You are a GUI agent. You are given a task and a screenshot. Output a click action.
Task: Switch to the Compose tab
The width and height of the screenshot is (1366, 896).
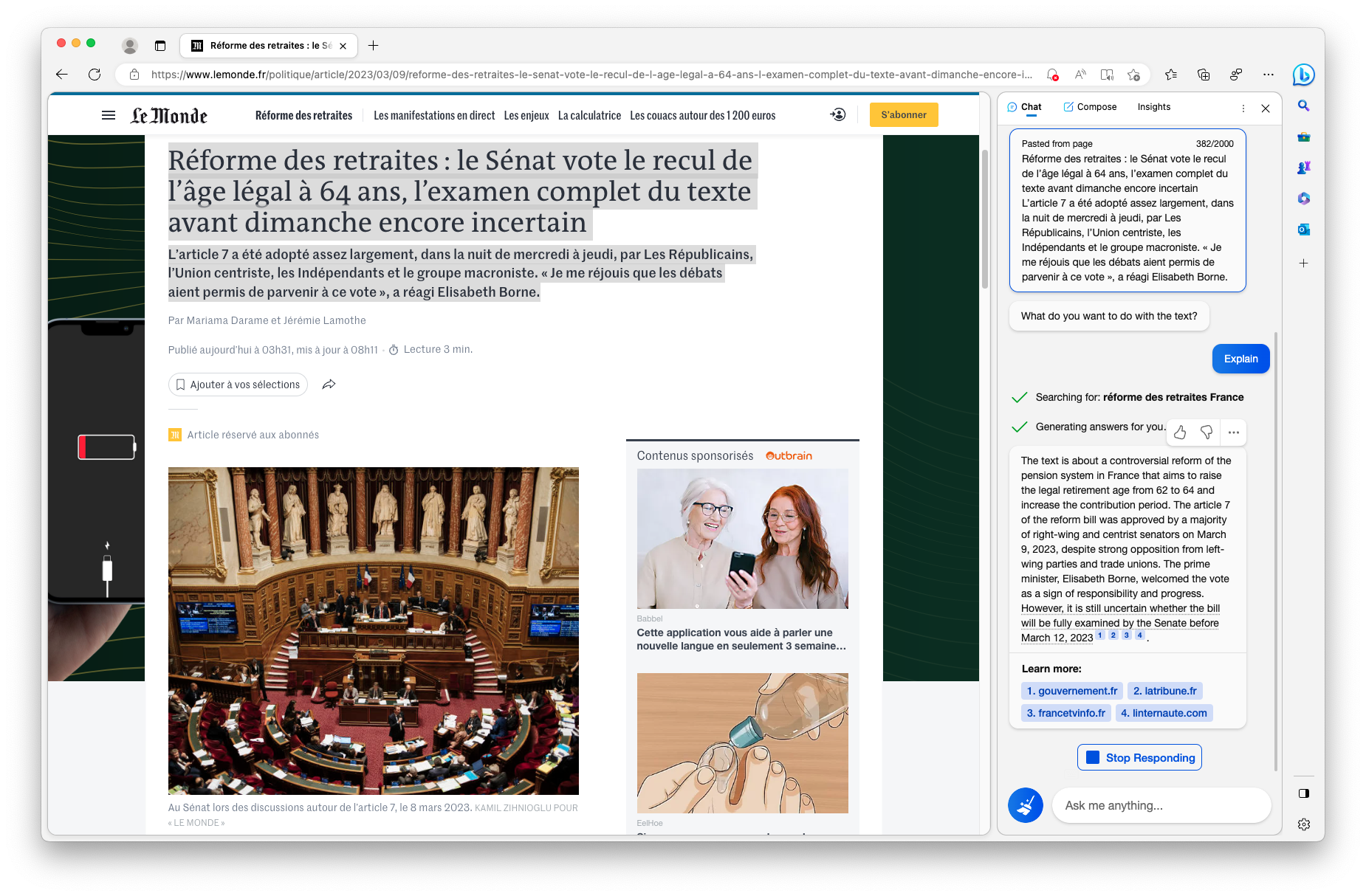[x=1090, y=107]
